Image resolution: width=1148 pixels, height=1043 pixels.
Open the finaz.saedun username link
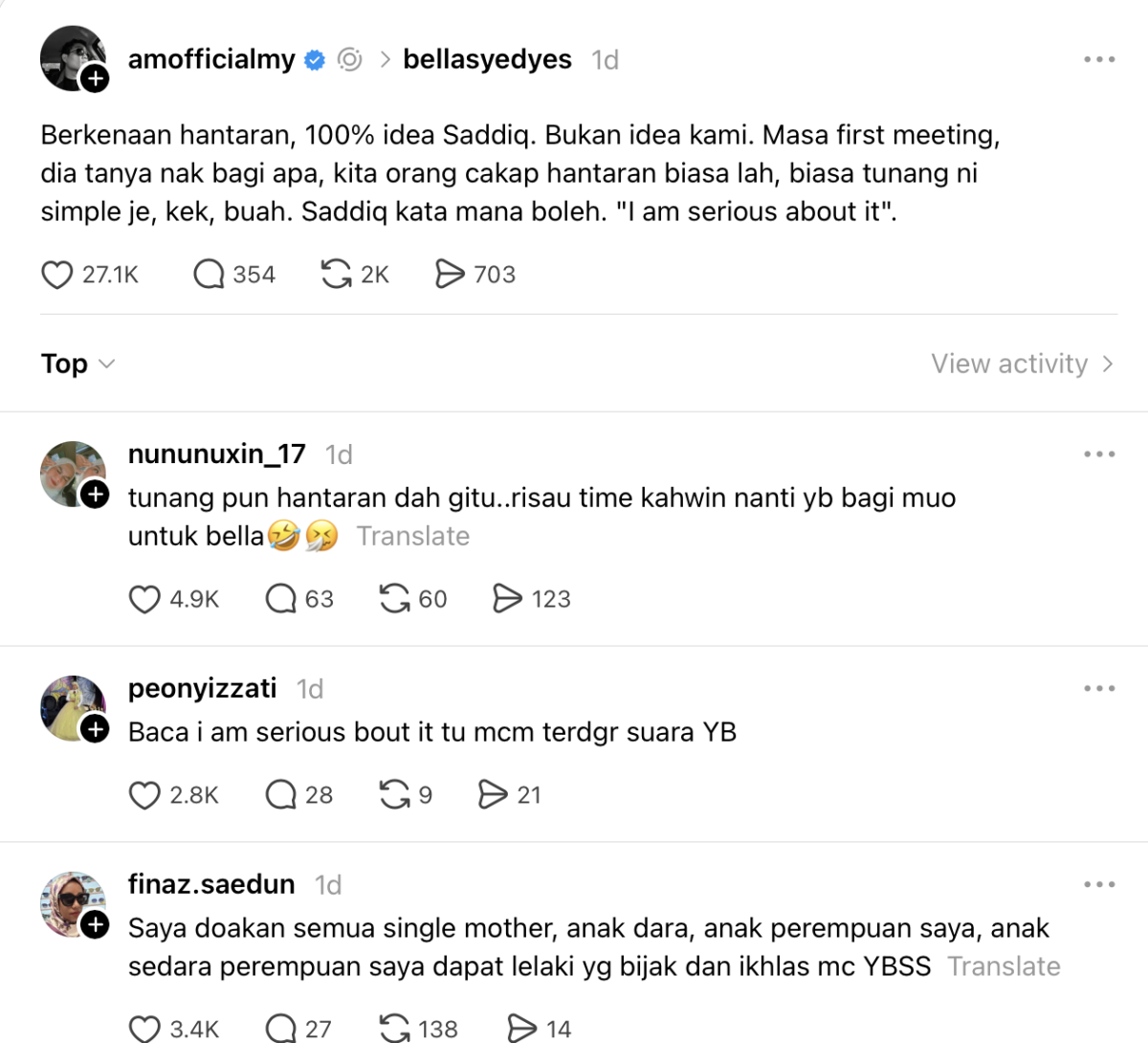[x=211, y=884]
